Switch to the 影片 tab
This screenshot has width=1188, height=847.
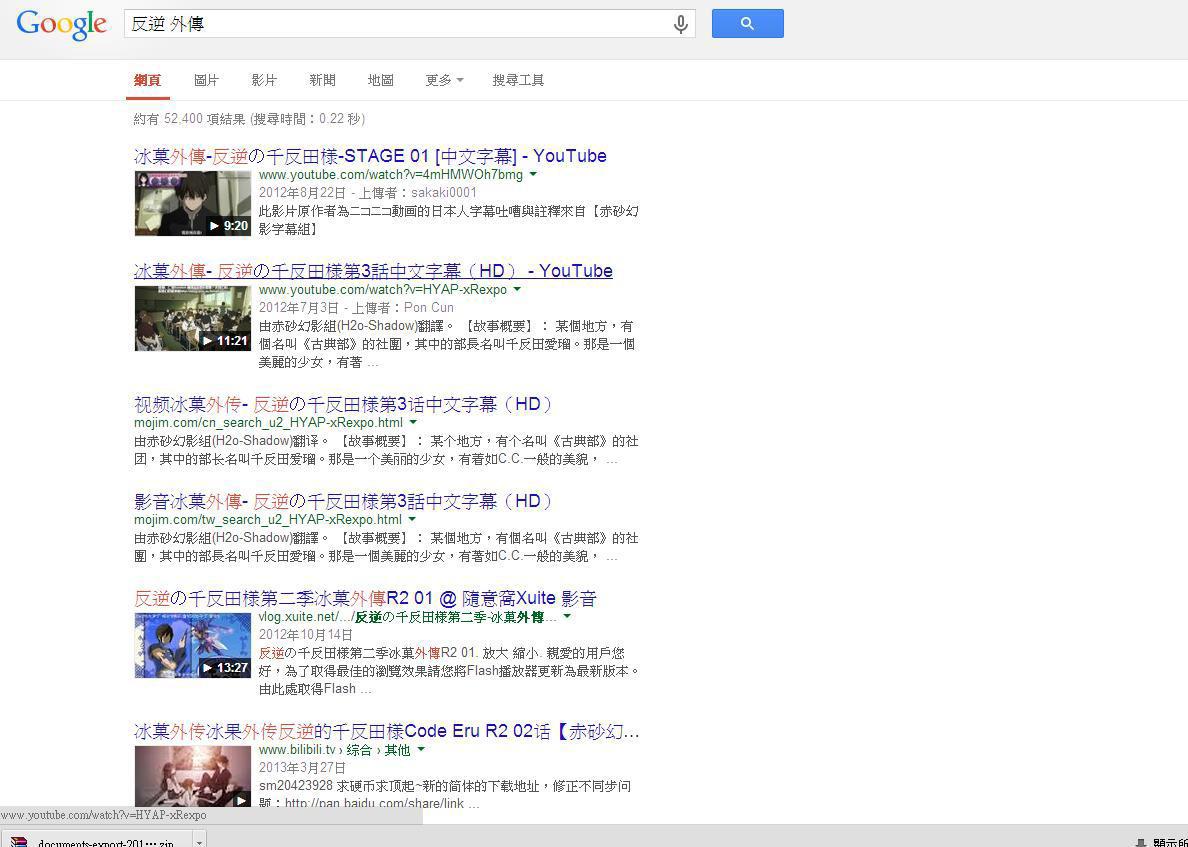pyautogui.click(x=264, y=80)
